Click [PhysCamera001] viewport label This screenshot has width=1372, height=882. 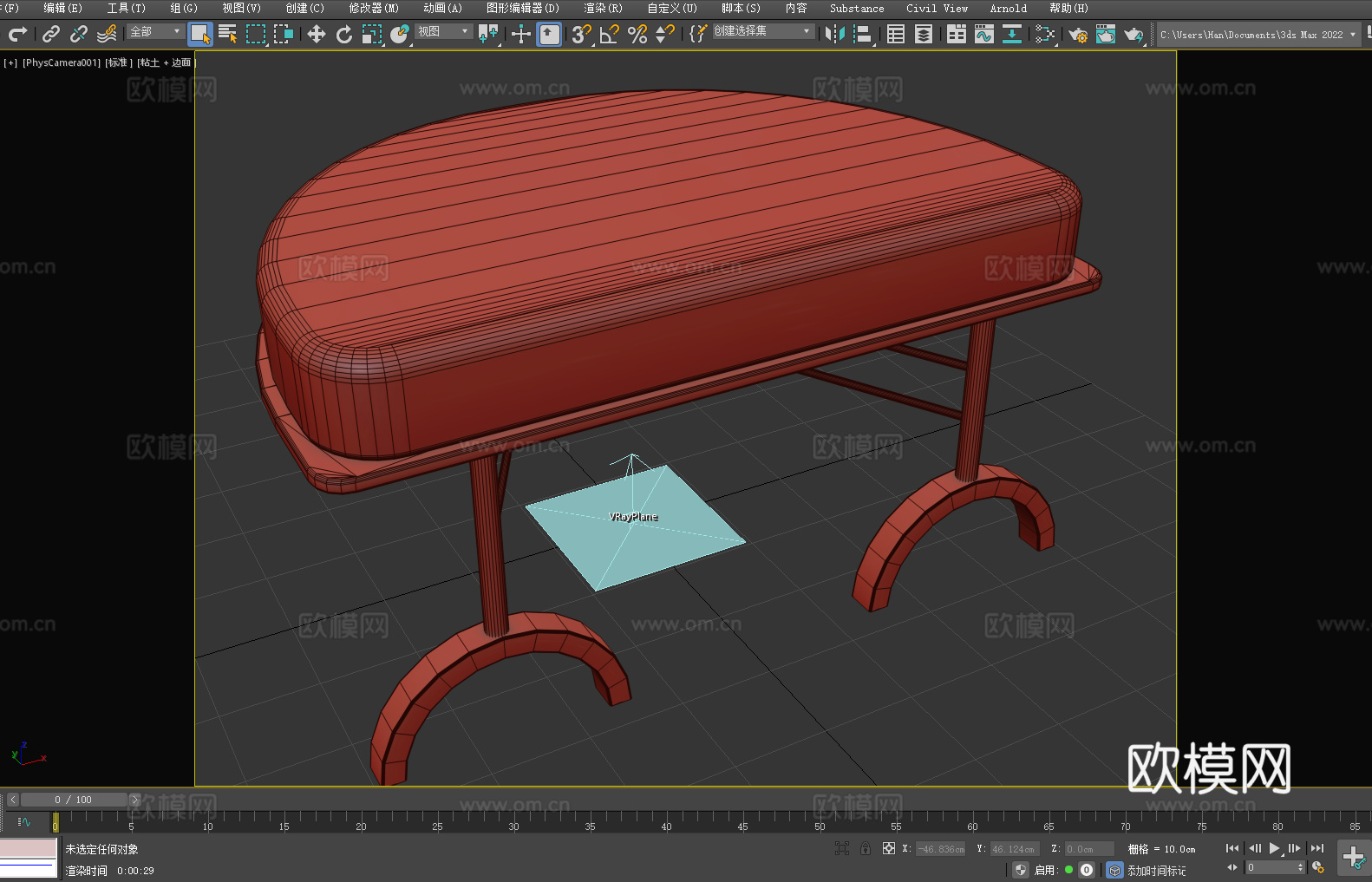(62, 62)
